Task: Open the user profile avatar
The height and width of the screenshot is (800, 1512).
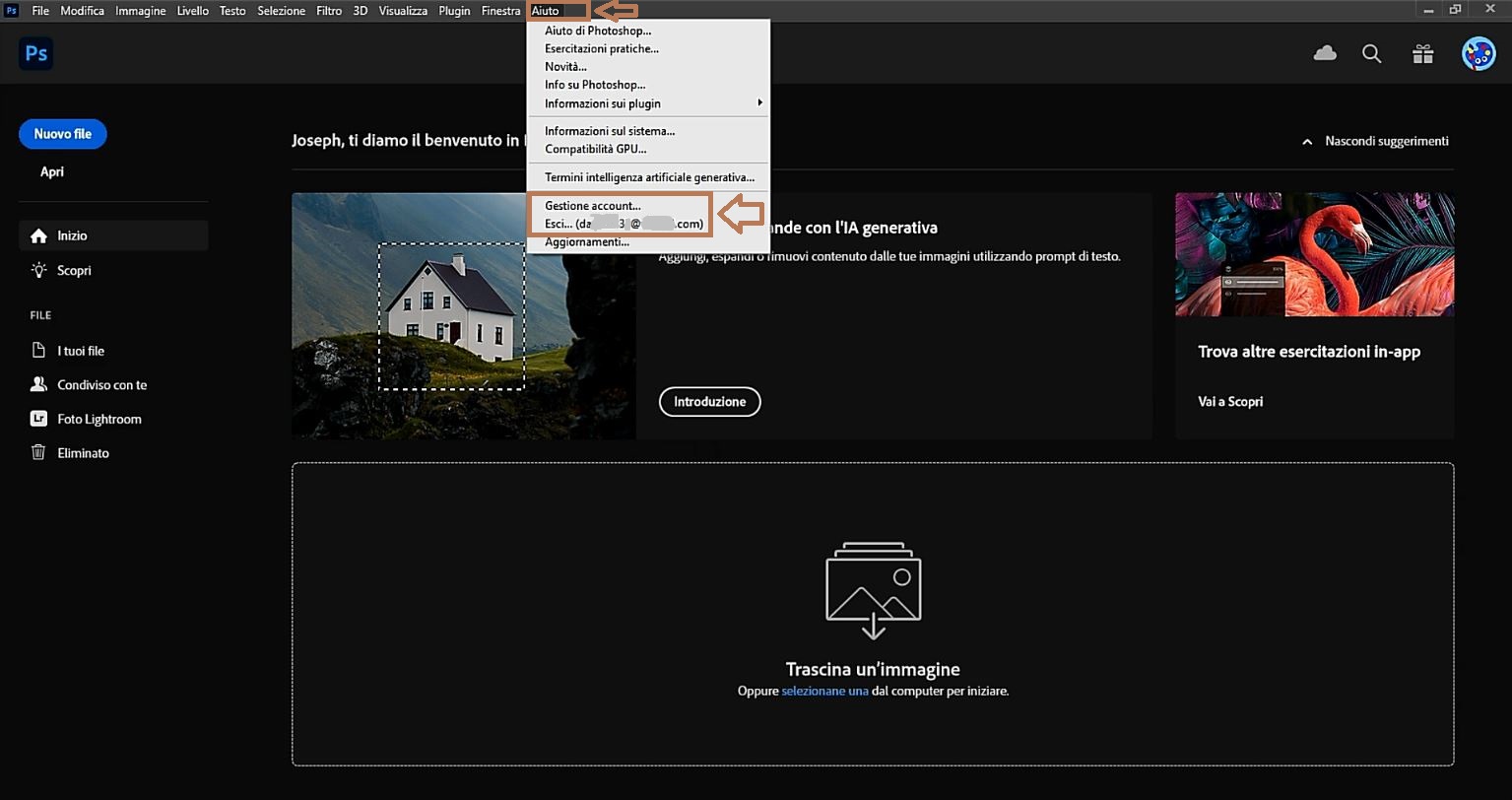Action: (1479, 53)
